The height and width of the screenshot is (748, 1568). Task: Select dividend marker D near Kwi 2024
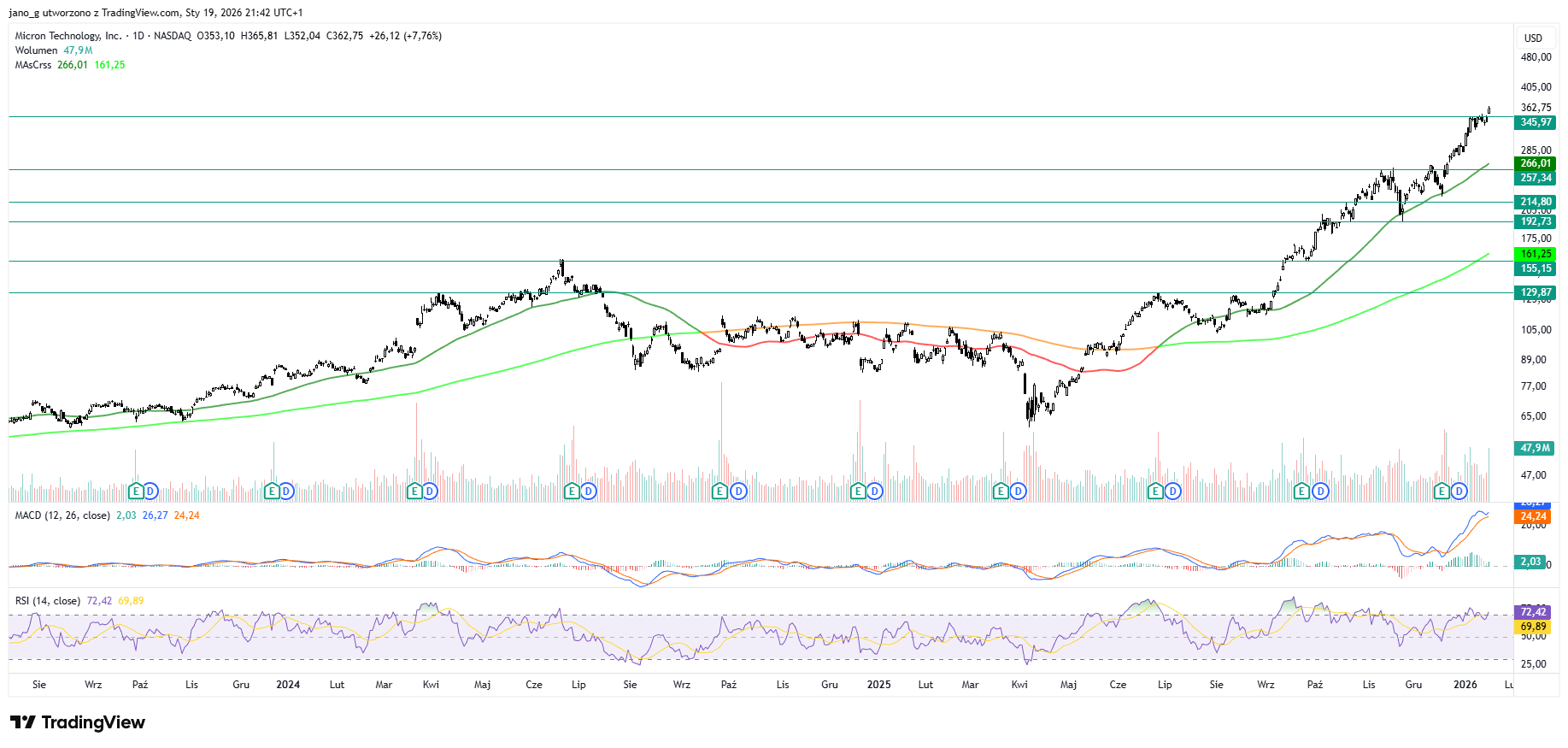[x=430, y=491]
